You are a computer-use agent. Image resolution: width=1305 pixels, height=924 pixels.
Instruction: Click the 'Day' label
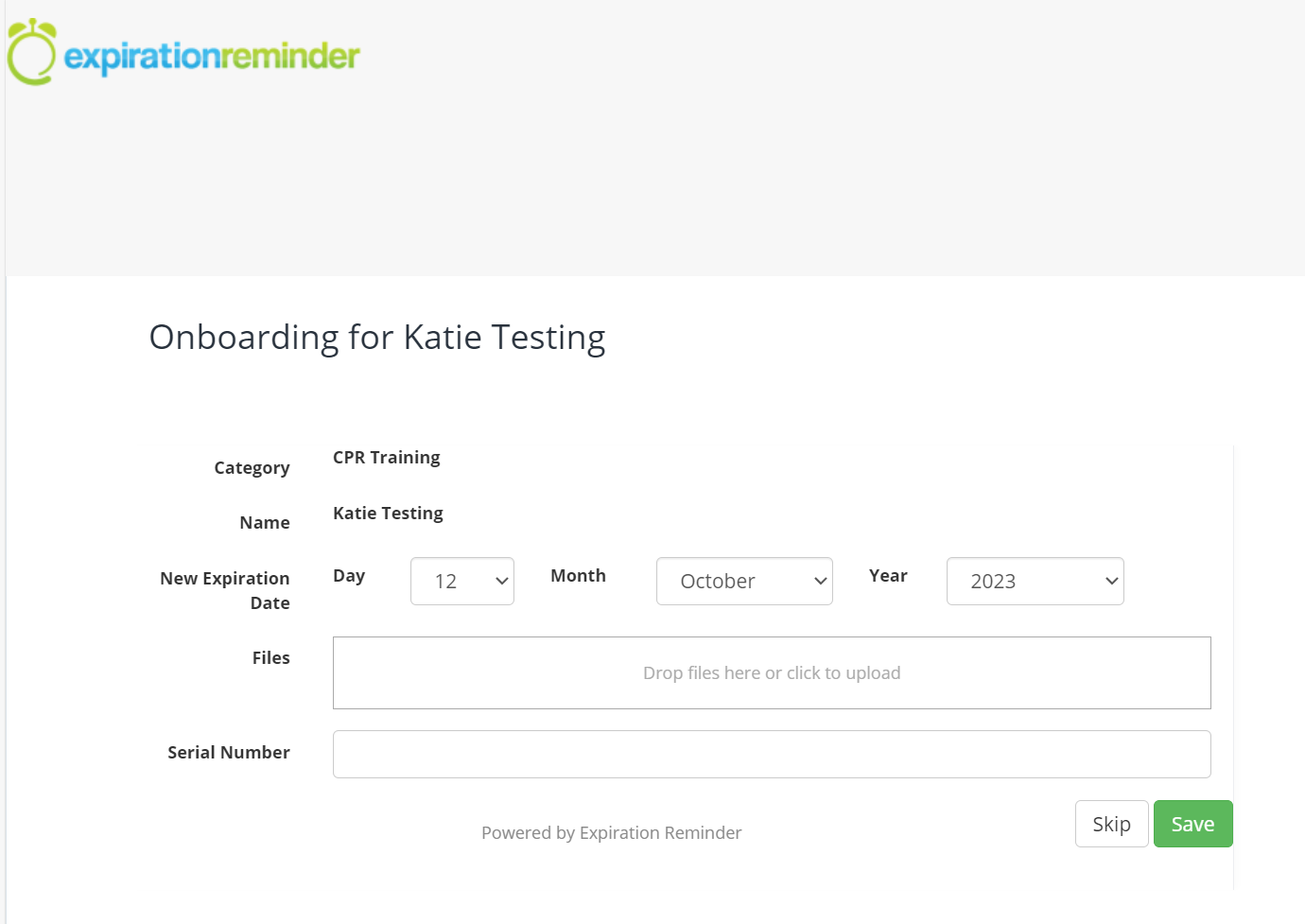(349, 576)
